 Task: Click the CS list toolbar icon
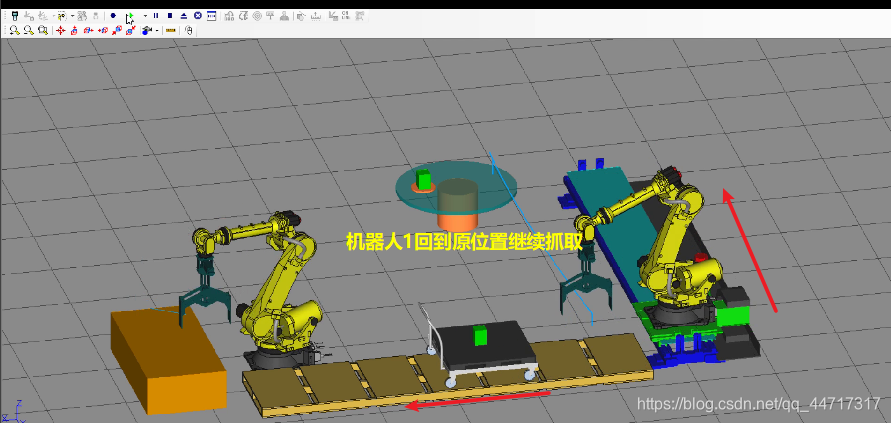coord(345,16)
